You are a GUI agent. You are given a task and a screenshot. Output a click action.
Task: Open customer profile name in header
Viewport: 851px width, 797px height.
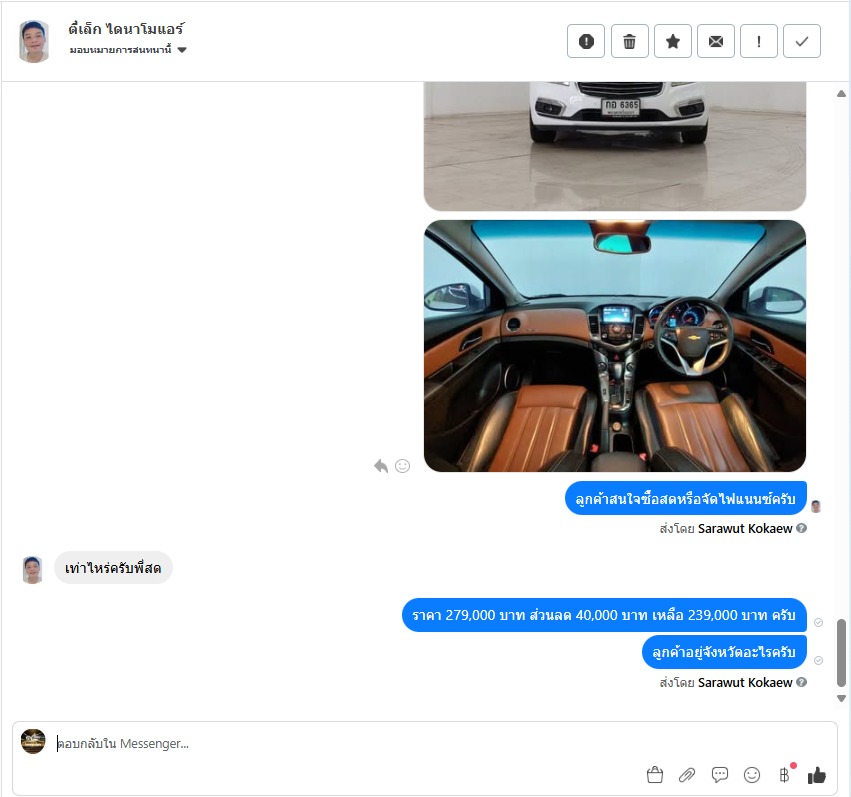pos(126,29)
